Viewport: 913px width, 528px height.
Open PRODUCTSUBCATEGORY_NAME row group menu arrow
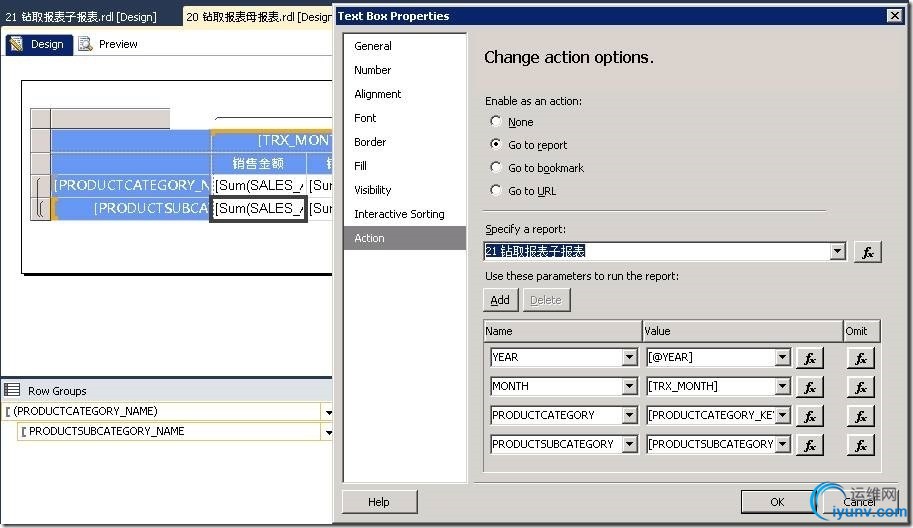[328, 432]
